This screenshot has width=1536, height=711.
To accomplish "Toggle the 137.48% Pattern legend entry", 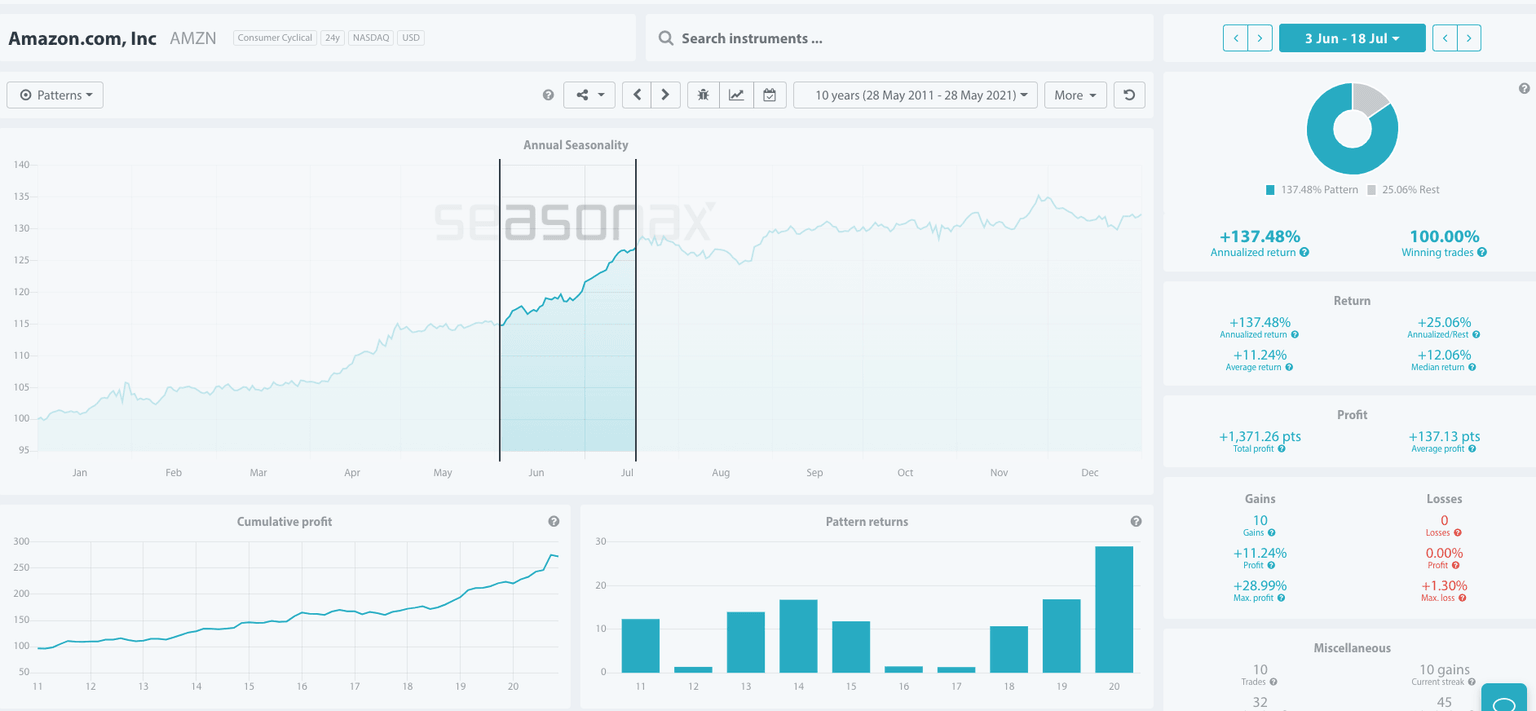I will tap(1310, 190).
